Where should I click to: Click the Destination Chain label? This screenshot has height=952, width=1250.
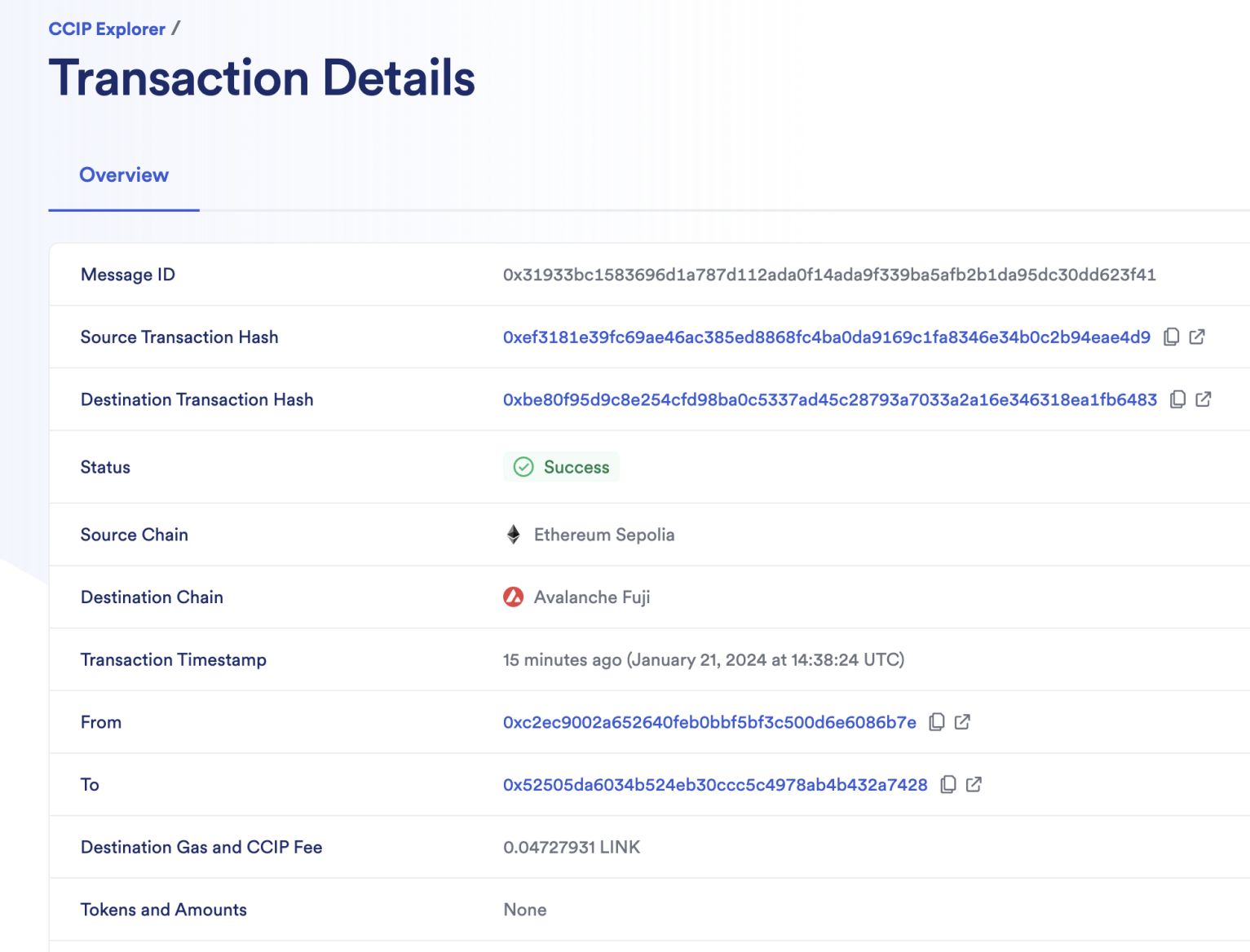[x=152, y=597]
